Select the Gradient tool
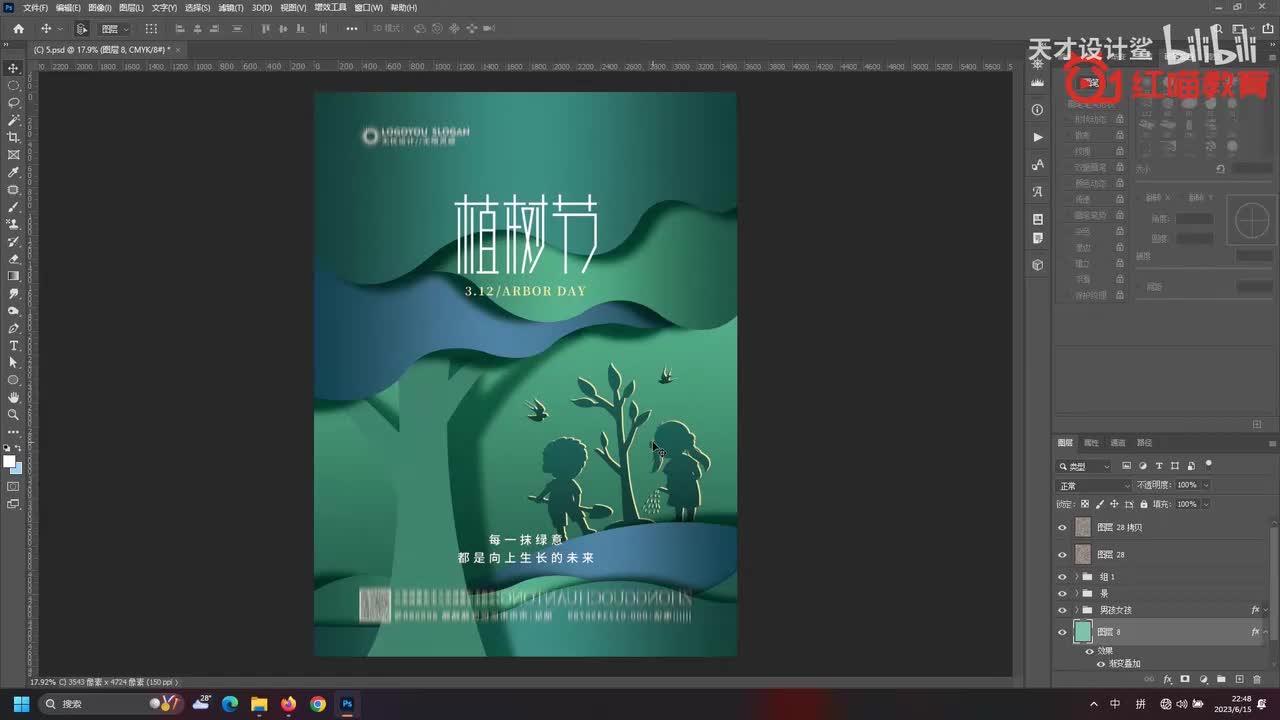The width and height of the screenshot is (1280, 720). (x=14, y=276)
